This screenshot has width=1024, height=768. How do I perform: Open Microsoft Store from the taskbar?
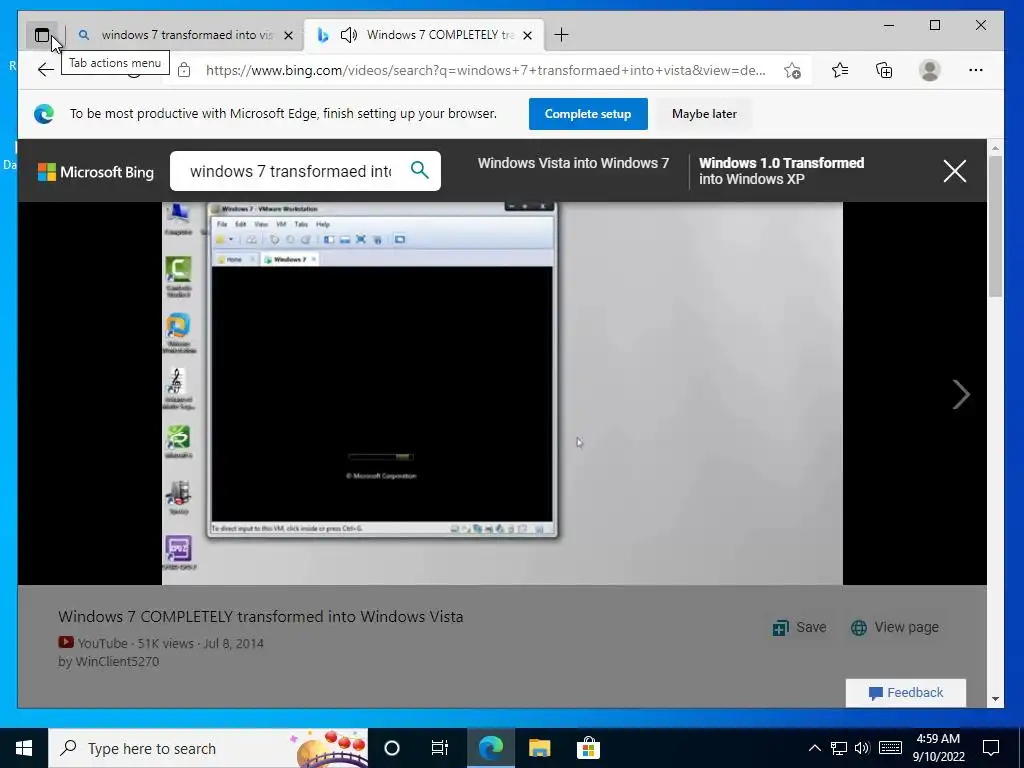coord(588,748)
